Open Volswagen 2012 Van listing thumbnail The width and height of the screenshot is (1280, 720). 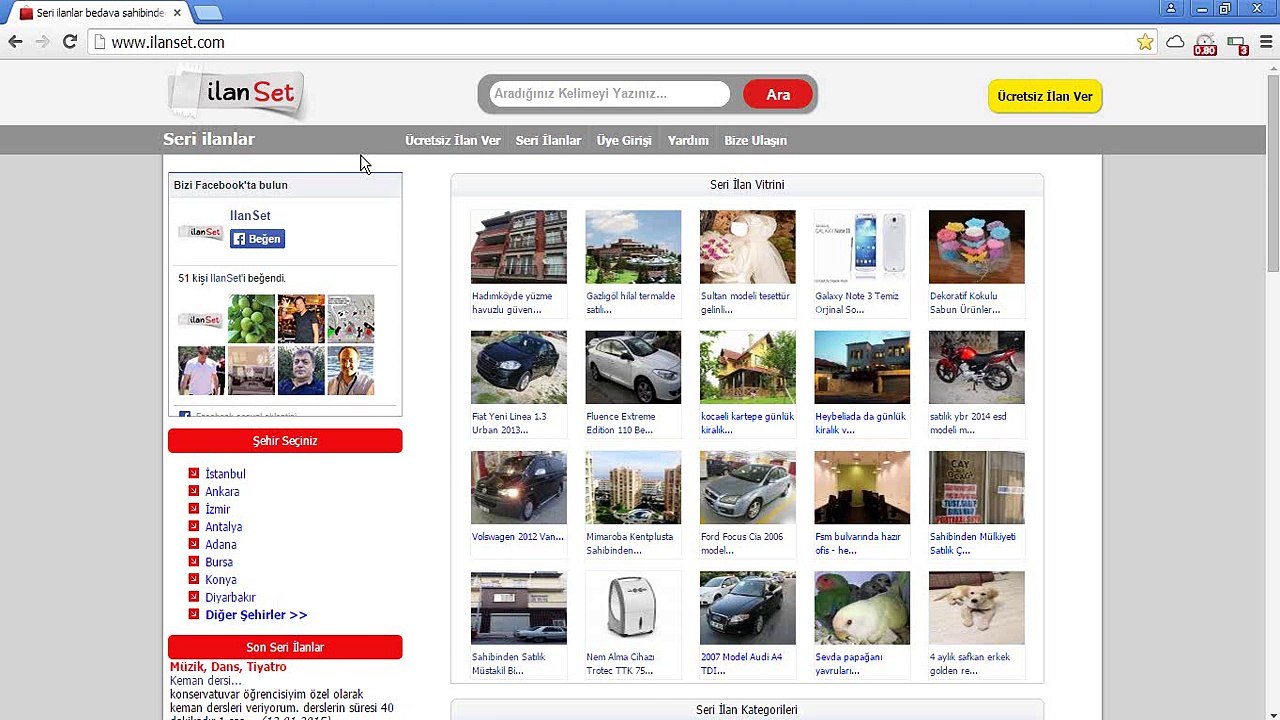tap(518, 488)
